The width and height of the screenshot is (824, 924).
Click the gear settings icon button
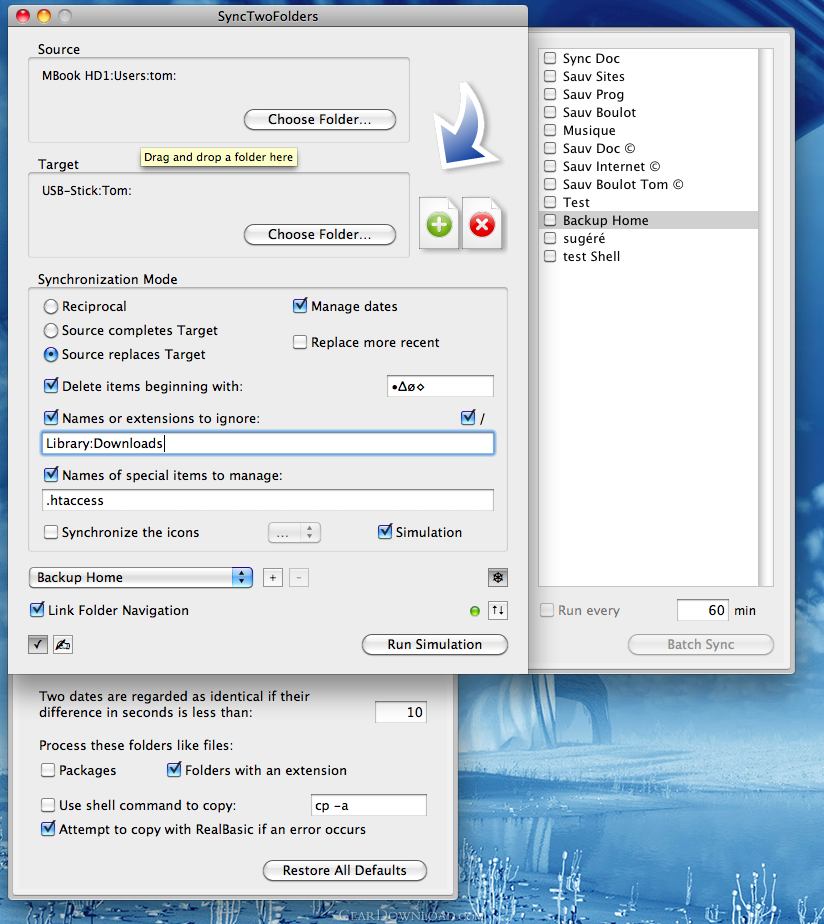(498, 578)
